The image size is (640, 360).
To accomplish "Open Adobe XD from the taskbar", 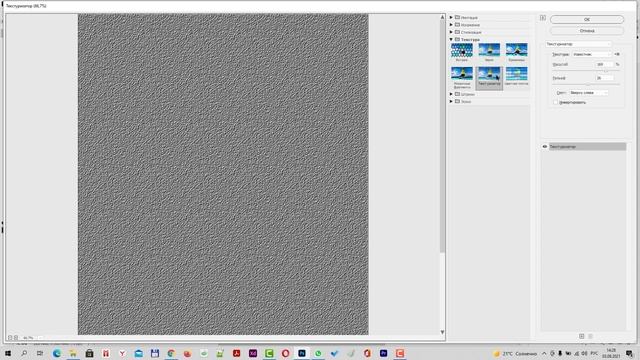I will click(253, 353).
